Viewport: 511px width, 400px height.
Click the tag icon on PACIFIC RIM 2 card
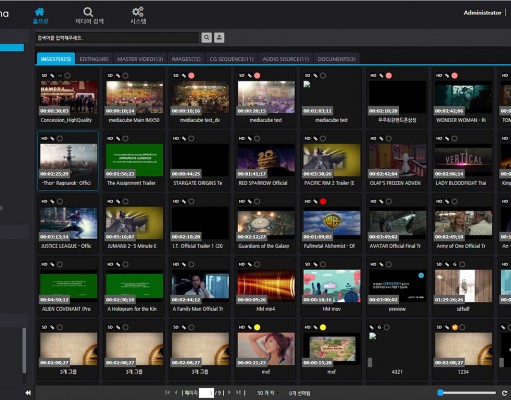tap(315, 138)
